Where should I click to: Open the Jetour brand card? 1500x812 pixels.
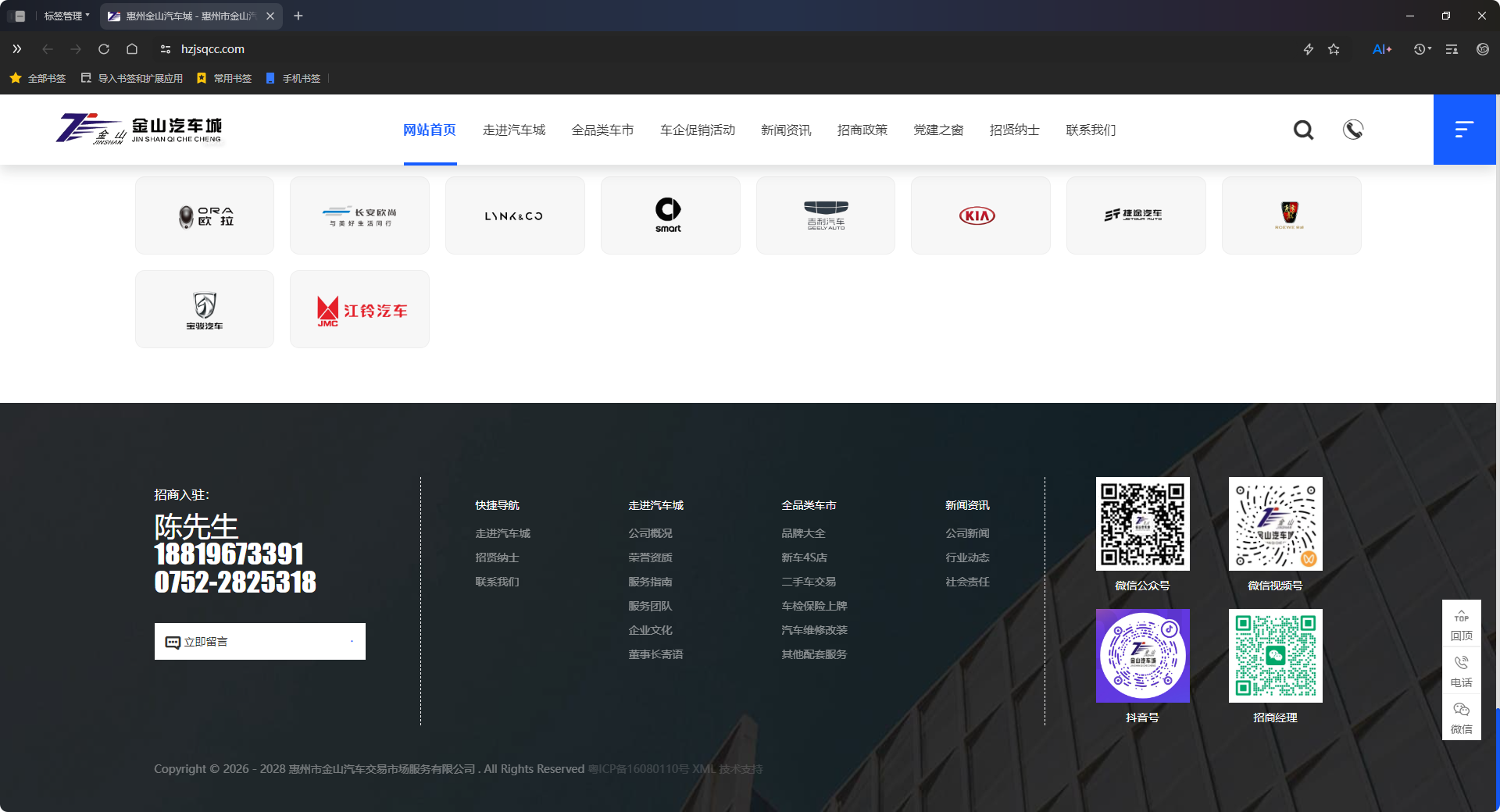tap(1136, 215)
